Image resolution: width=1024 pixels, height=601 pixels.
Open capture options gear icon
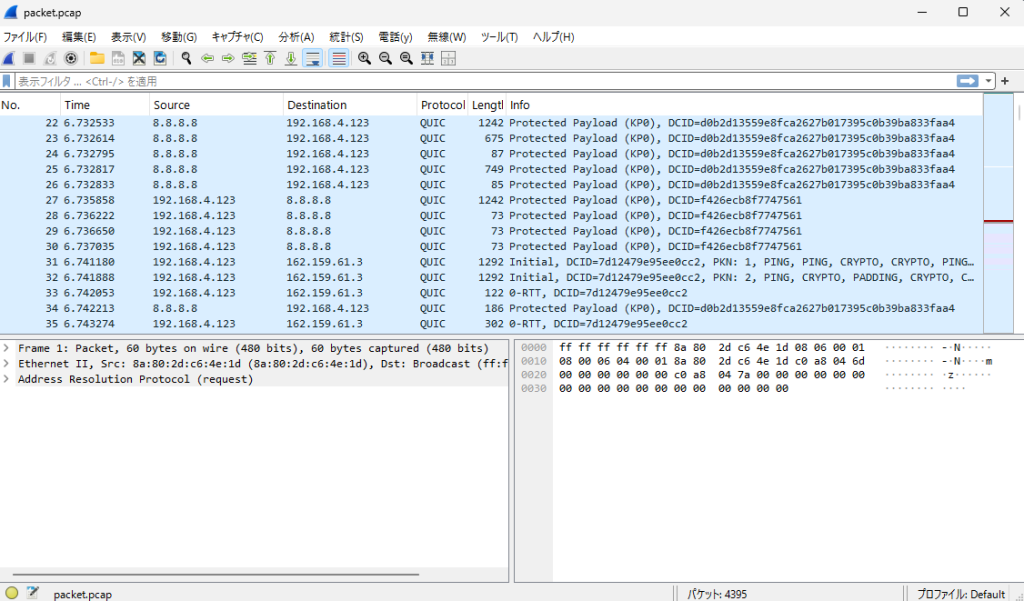(x=71, y=58)
